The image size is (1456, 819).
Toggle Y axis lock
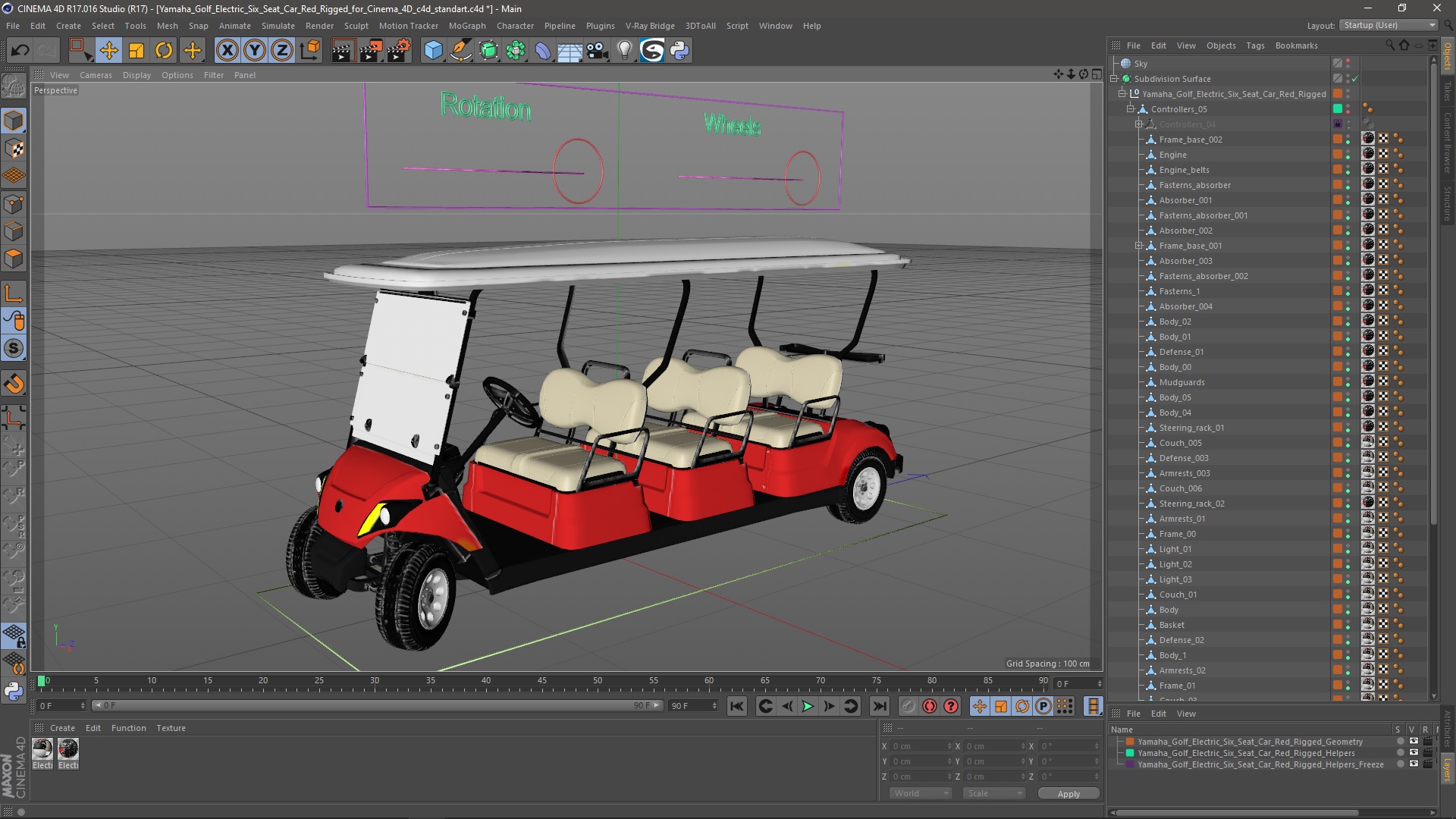click(255, 51)
